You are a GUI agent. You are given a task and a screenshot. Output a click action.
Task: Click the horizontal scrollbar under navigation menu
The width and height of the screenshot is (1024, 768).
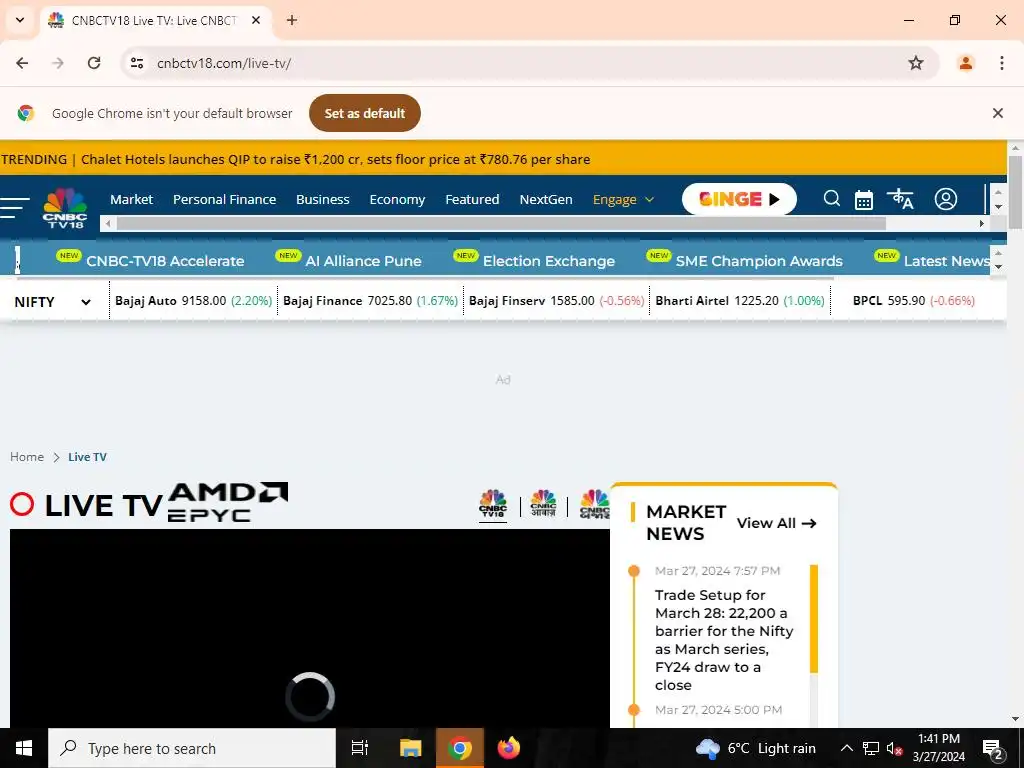pyautogui.click(x=501, y=223)
